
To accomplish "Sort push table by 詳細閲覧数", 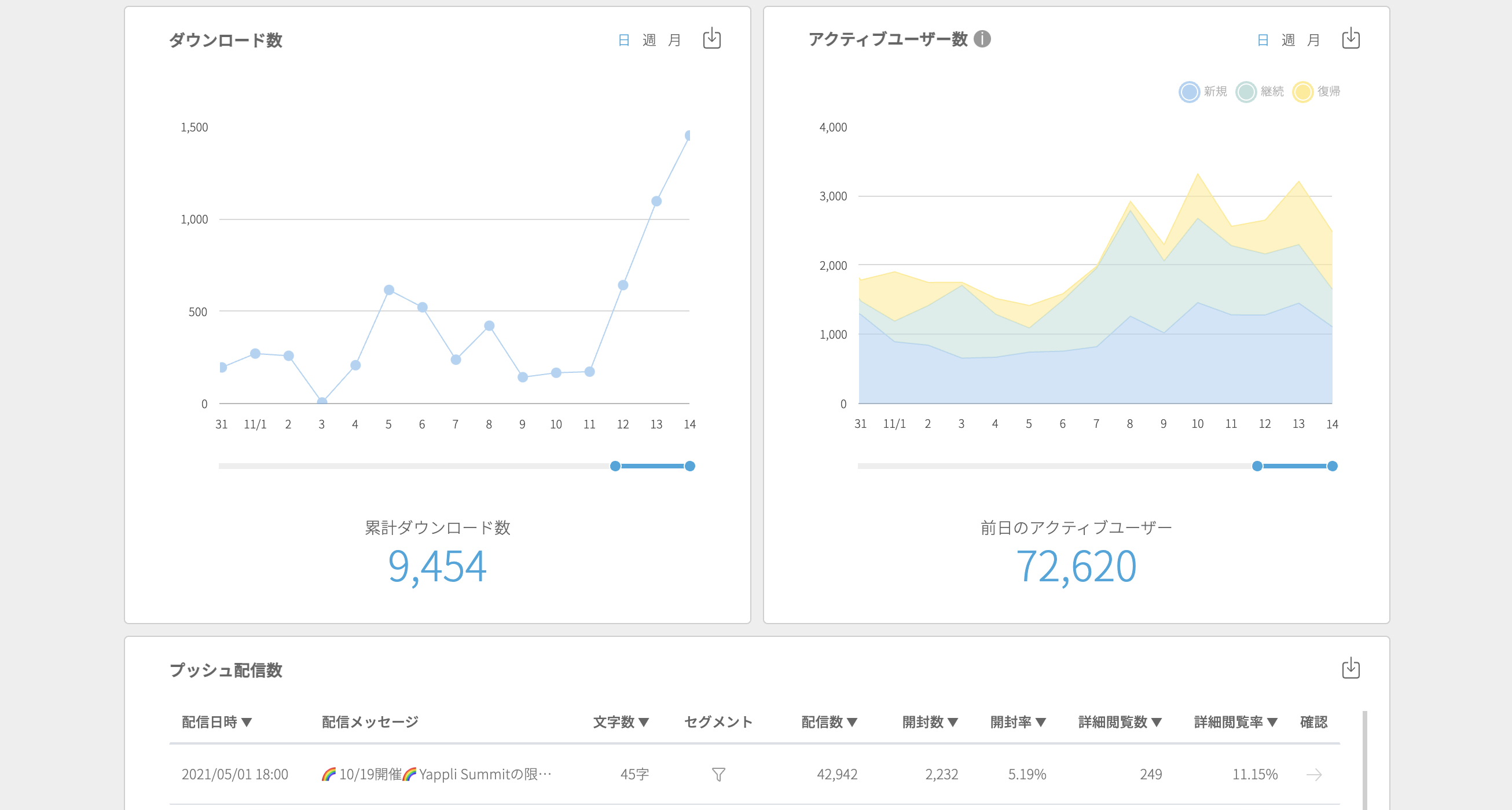I will coord(1120,722).
